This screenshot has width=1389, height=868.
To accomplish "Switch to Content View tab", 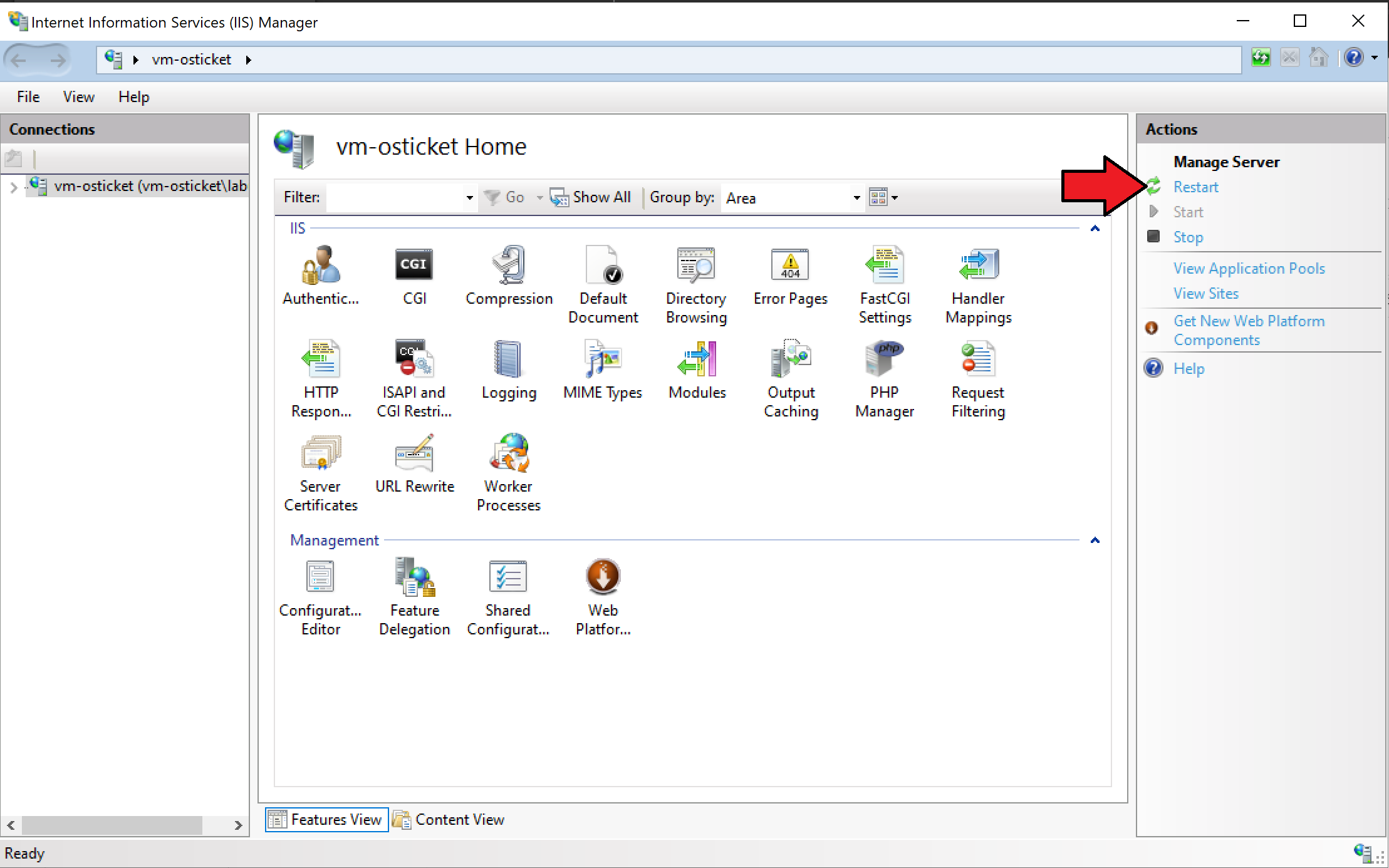I will (x=449, y=819).
